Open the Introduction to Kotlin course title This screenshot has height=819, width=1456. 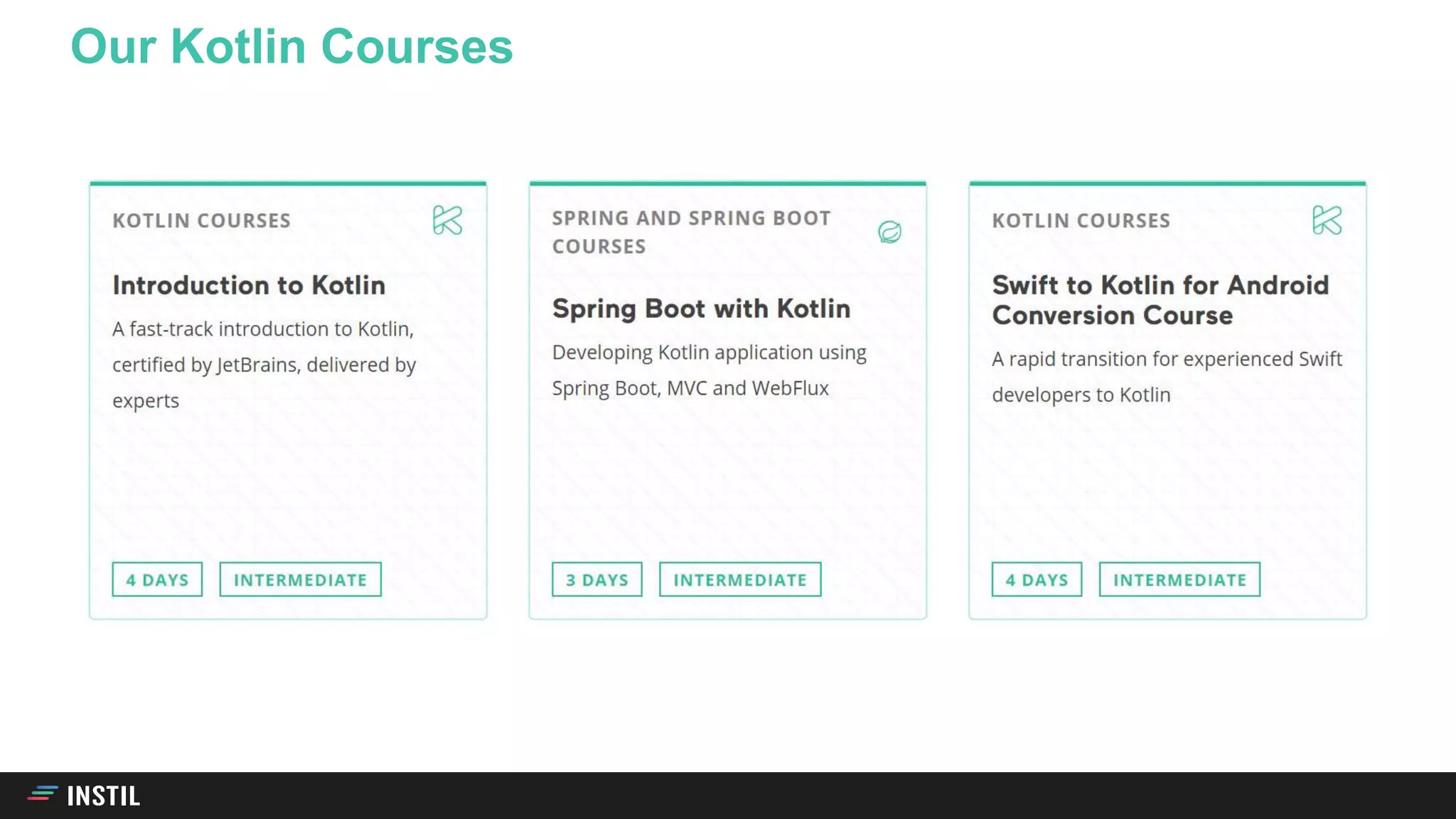click(249, 285)
